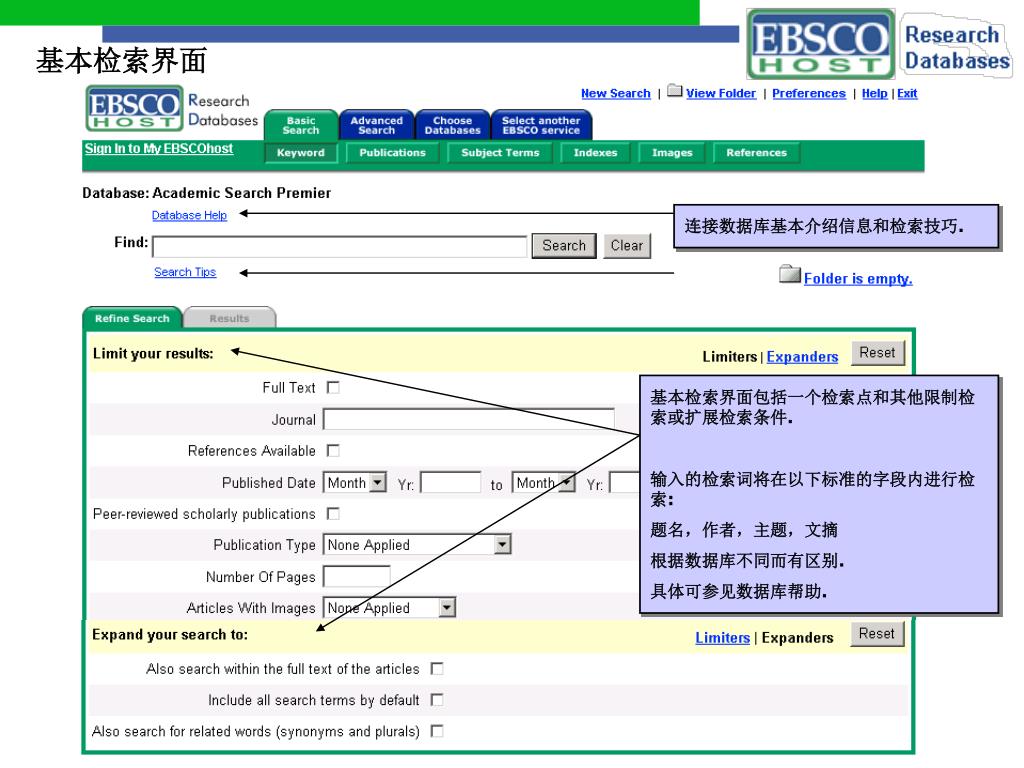Click the Help link
This screenshot has height=768, width=1024.
[874, 93]
